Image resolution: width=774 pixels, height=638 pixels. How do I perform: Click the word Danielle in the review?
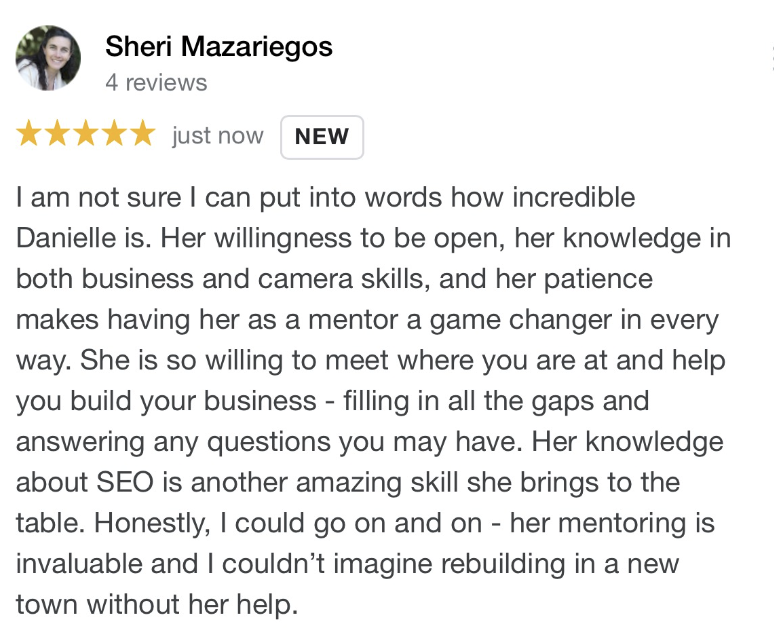tap(66, 238)
